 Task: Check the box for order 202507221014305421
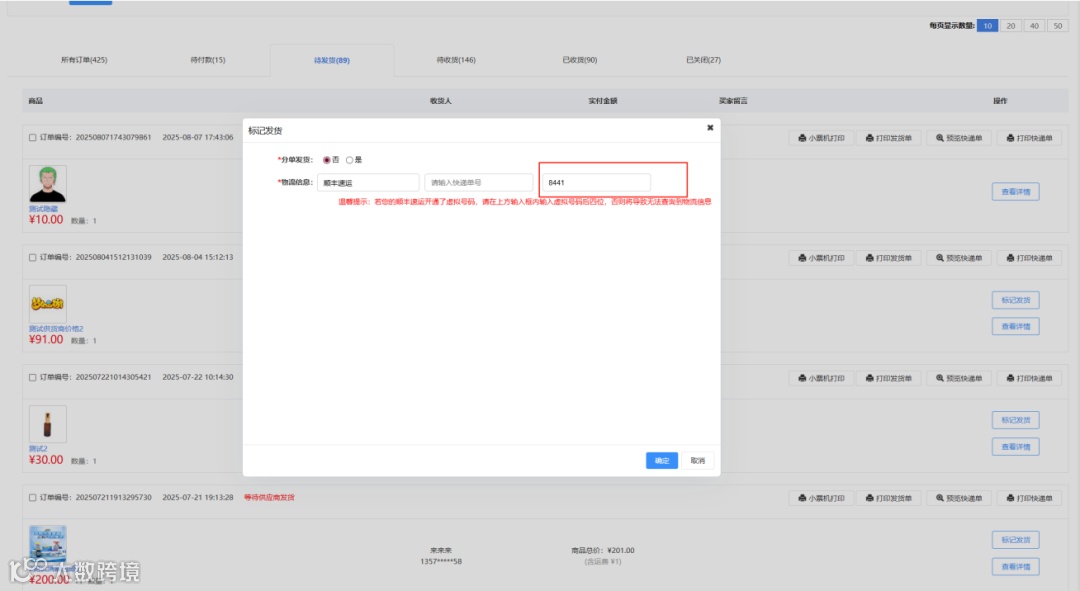pyautogui.click(x=32, y=377)
